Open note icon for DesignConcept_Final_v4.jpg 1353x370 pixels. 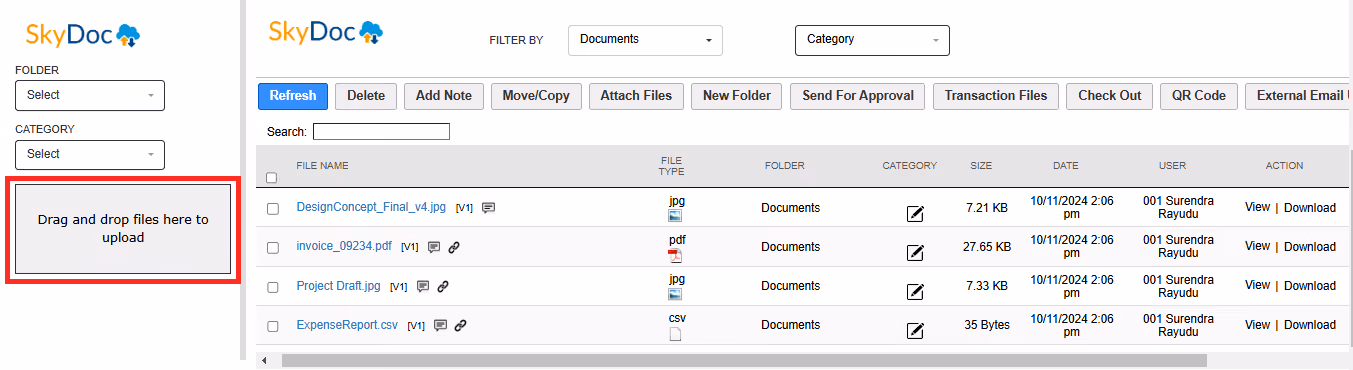pyautogui.click(x=489, y=208)
